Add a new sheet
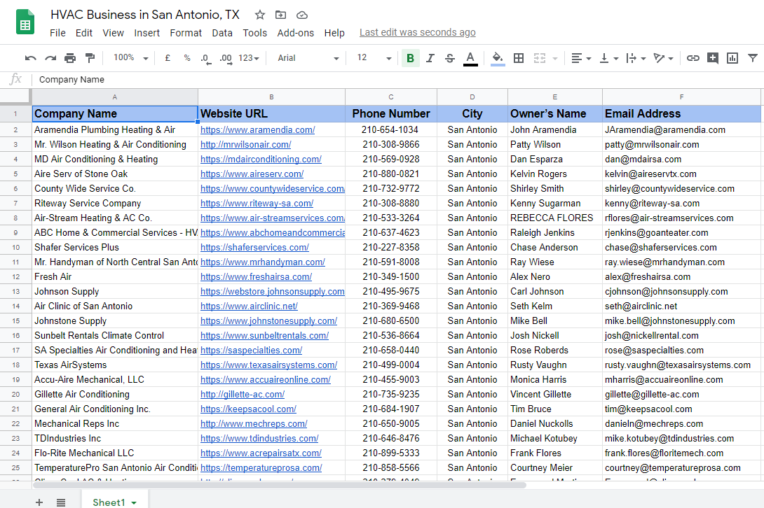Screen dimensions: 764x508 click(39, 502)
